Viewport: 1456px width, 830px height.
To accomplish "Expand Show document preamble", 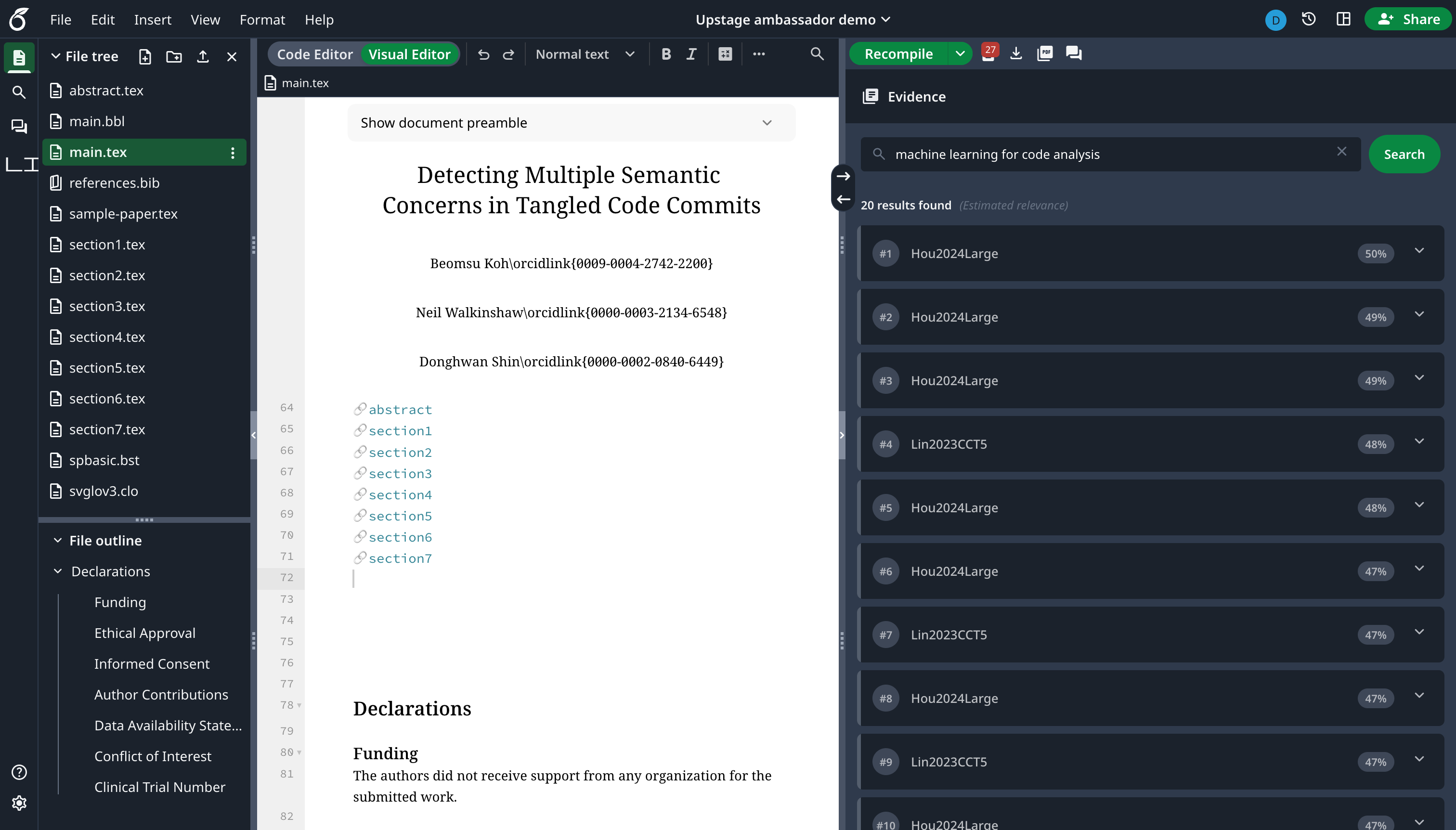I will click(x=571, y=123).
